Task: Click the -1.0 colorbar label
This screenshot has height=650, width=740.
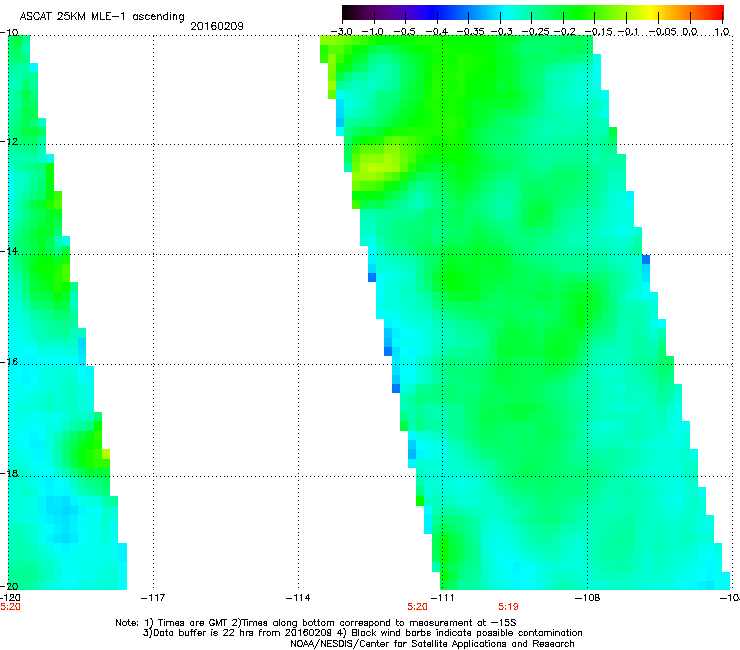Action: pyautogui.click(x=372, y=32)
